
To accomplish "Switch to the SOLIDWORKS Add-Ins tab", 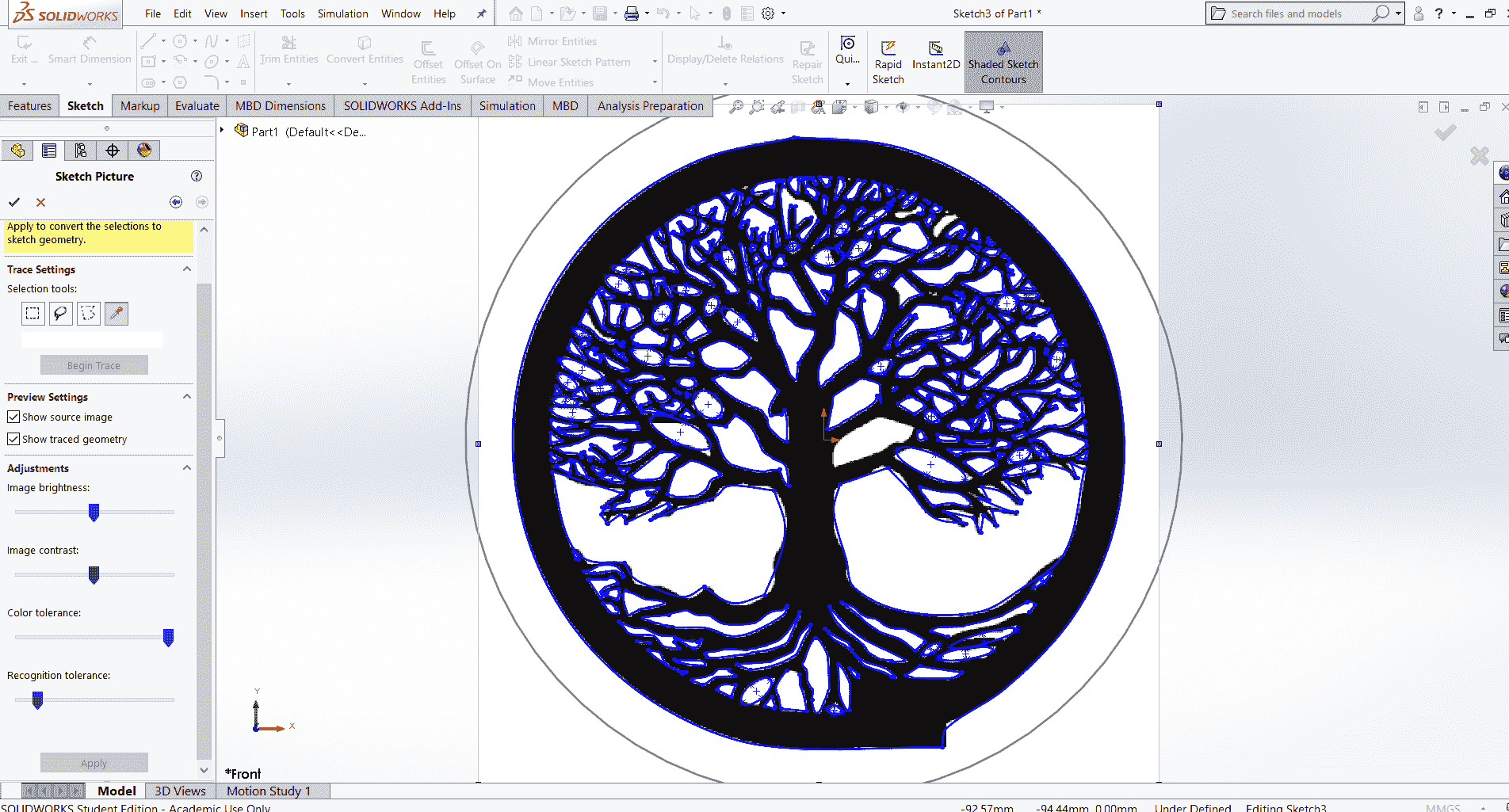I will point(402,106).
